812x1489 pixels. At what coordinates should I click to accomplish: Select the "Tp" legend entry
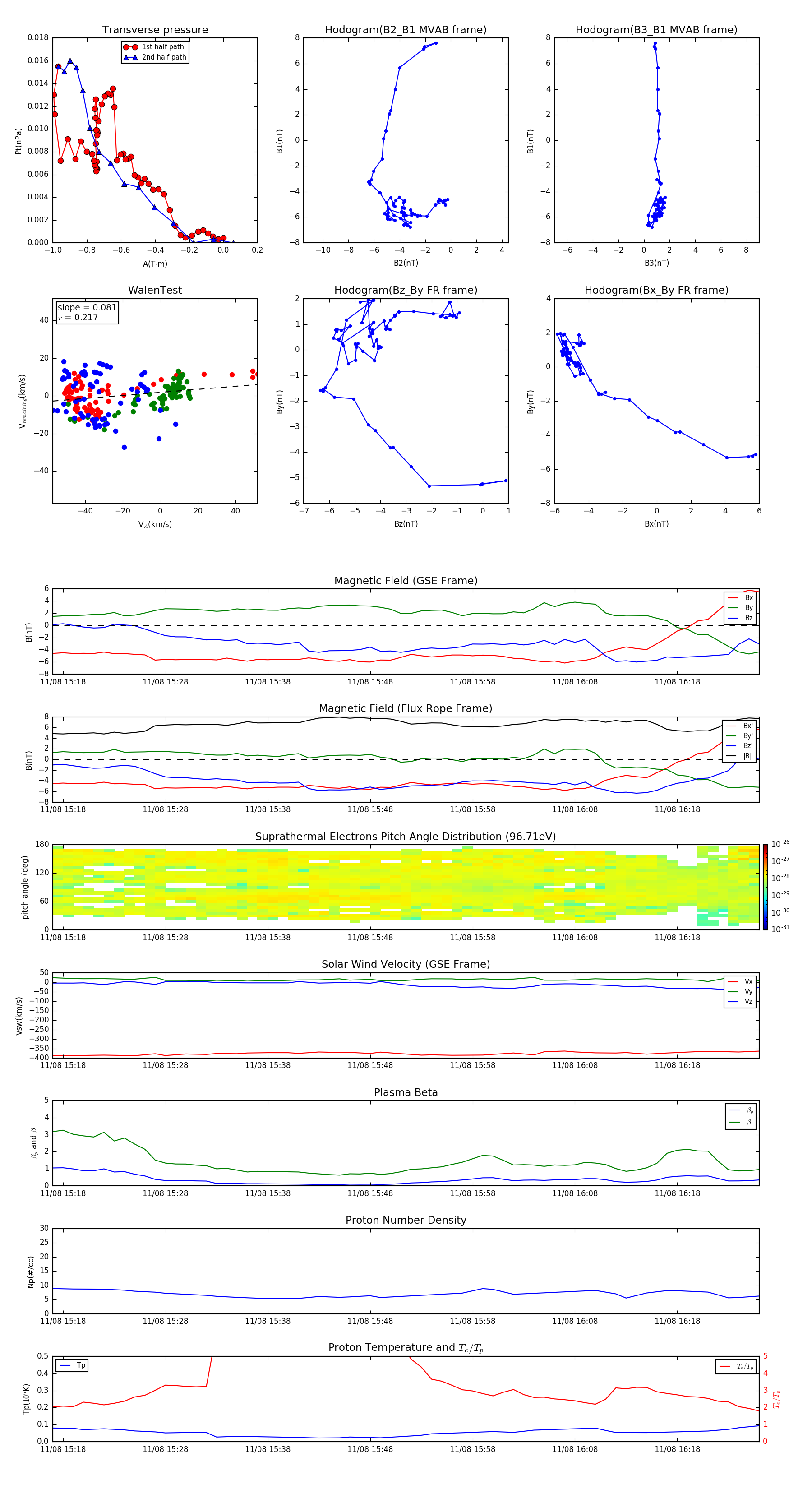coord(73,1365)
